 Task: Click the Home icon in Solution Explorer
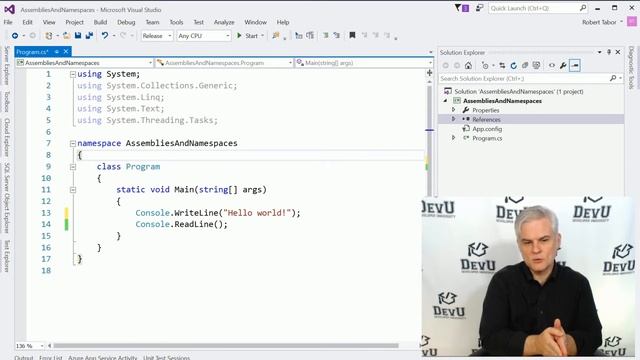coord(468,65)
